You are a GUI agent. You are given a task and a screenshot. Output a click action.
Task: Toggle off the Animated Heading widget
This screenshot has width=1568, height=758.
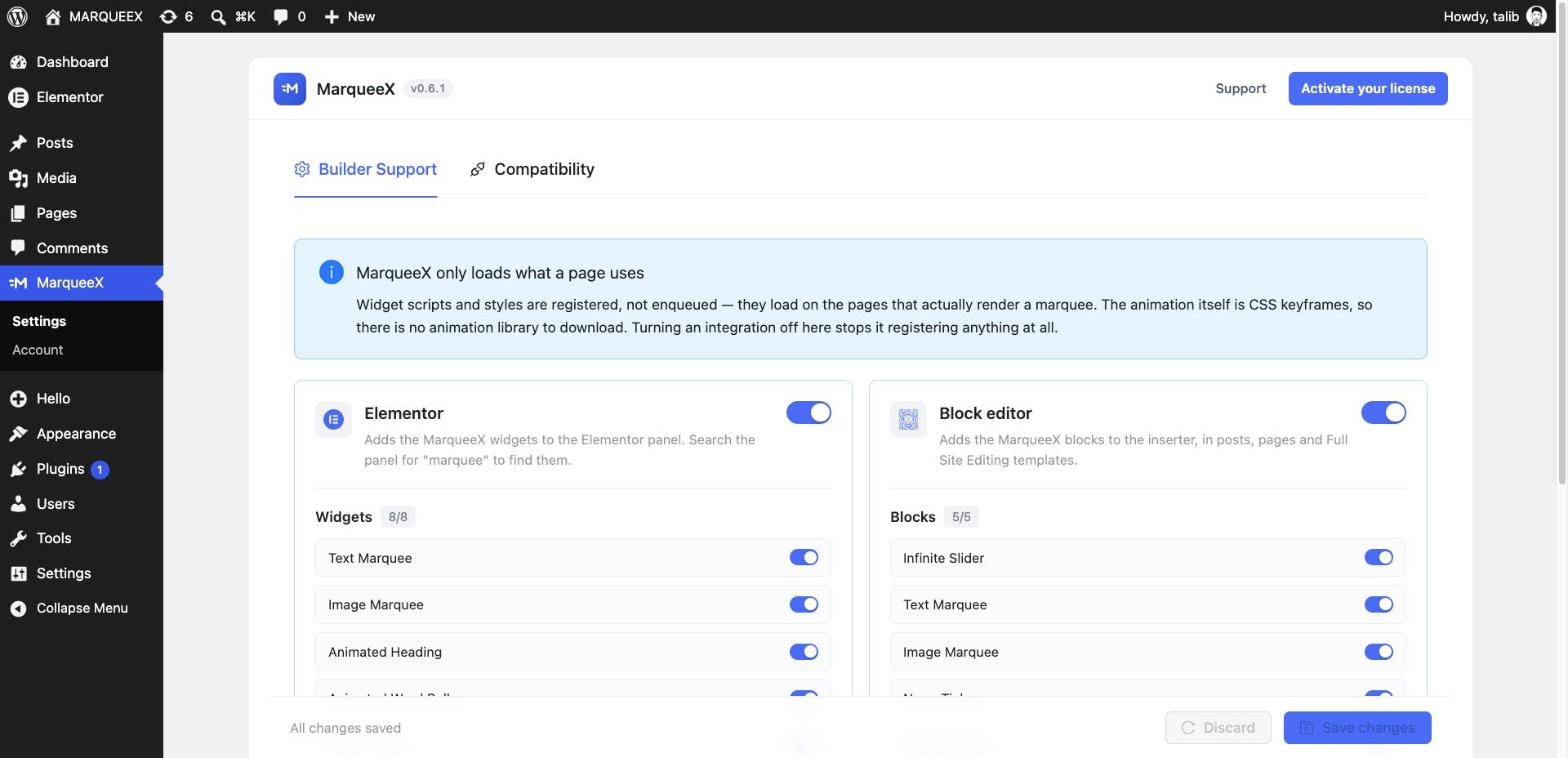pyautogui.click(x=804, y=652)
